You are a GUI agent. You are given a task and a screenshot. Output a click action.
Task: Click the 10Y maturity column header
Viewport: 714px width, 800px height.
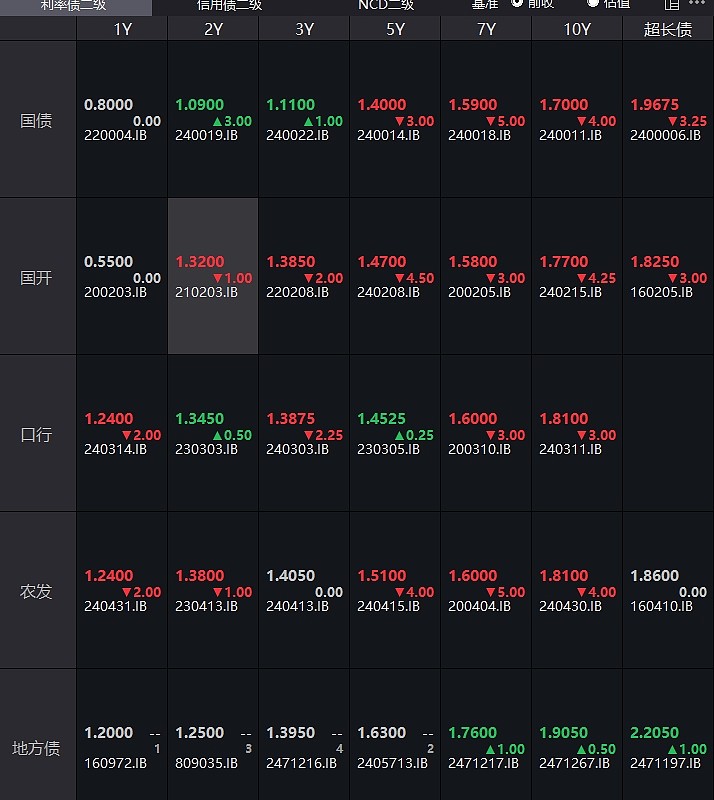[577, 29]
